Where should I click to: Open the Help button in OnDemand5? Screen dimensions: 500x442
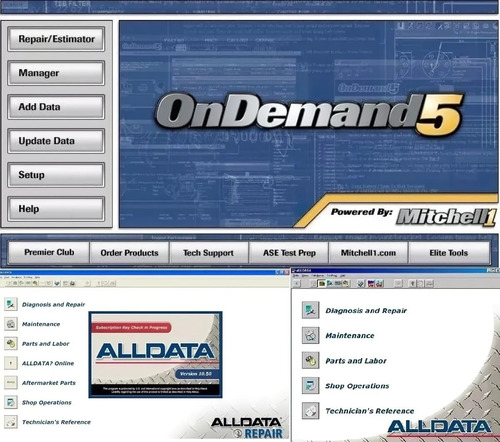tap(56, 209)
